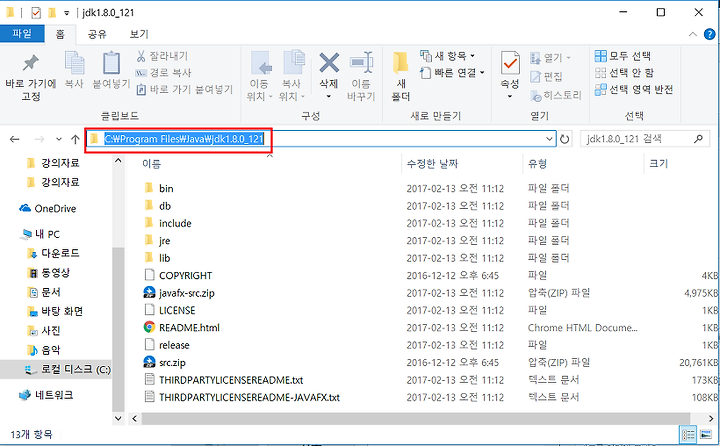Screen dimensions: 720x446
Task: Click Cut (잘라내기) scissors icon
Action: (x=141, y=56)
